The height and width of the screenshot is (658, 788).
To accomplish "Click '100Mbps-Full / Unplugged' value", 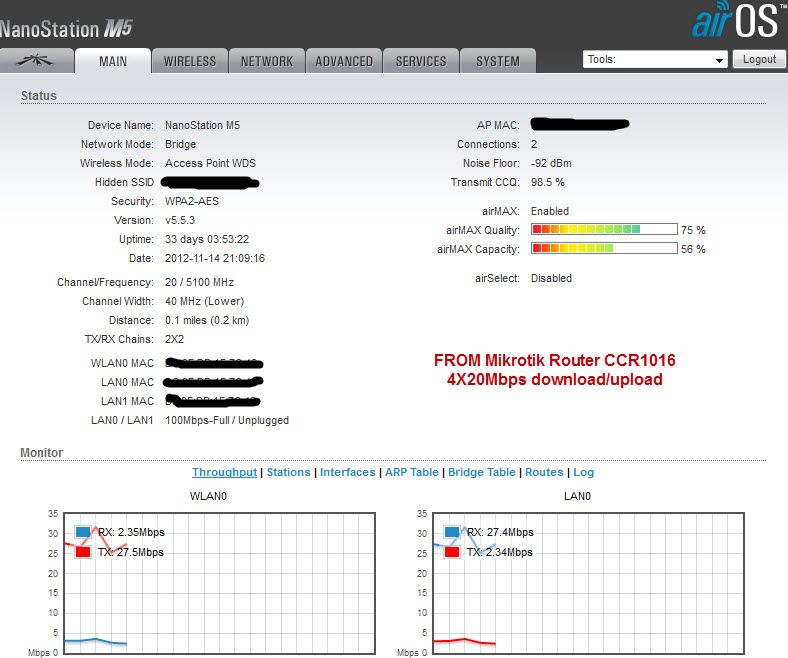I will click(227, 420).
